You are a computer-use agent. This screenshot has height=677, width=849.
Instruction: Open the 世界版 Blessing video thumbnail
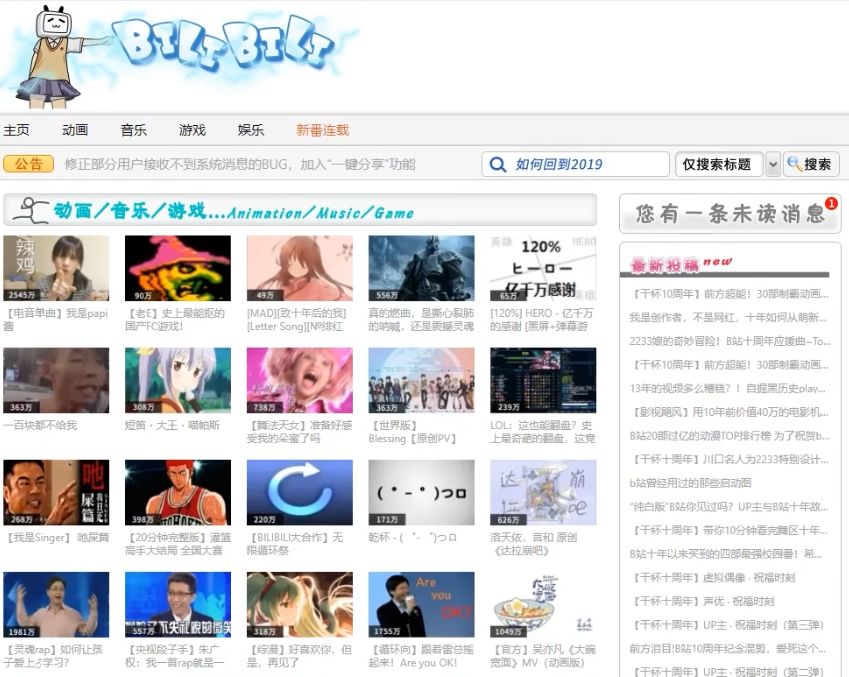click(421, 380)
